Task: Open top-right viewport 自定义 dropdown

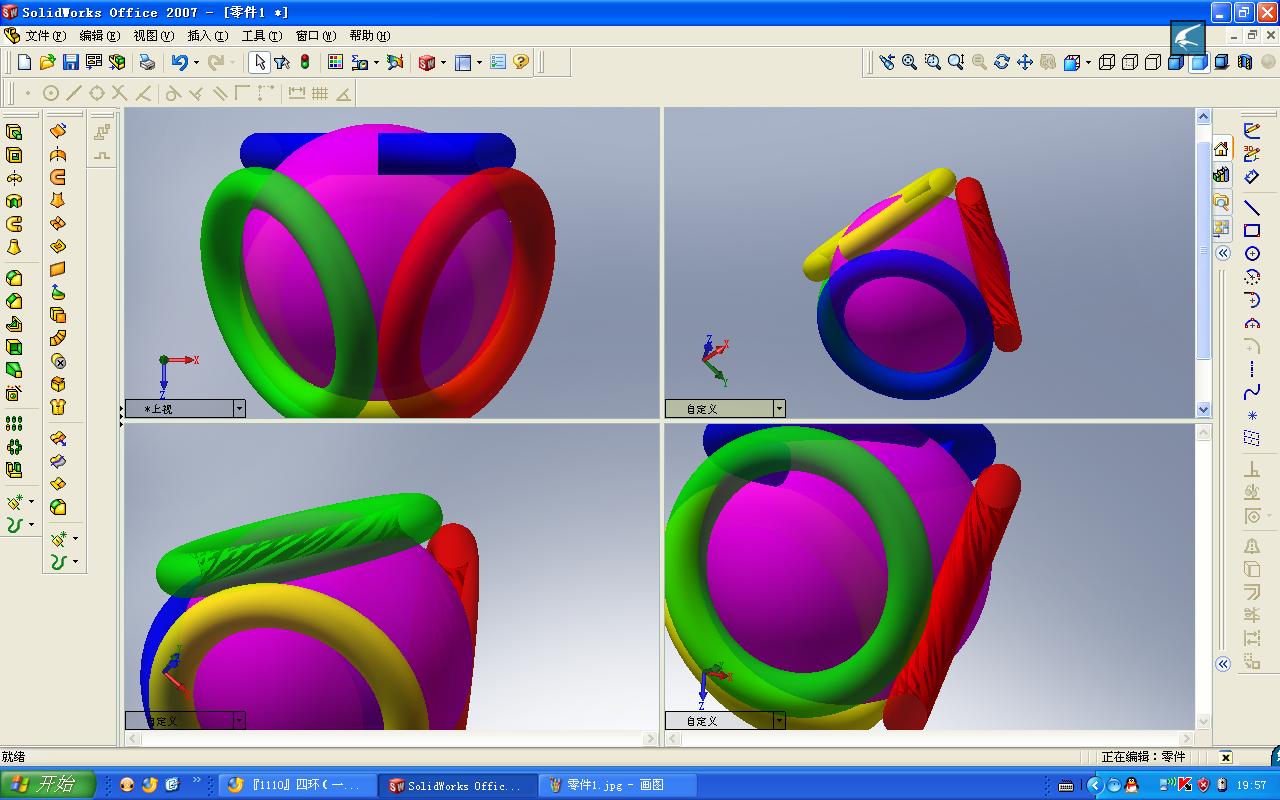Action: pyautogui.click(x=779, y=409)
